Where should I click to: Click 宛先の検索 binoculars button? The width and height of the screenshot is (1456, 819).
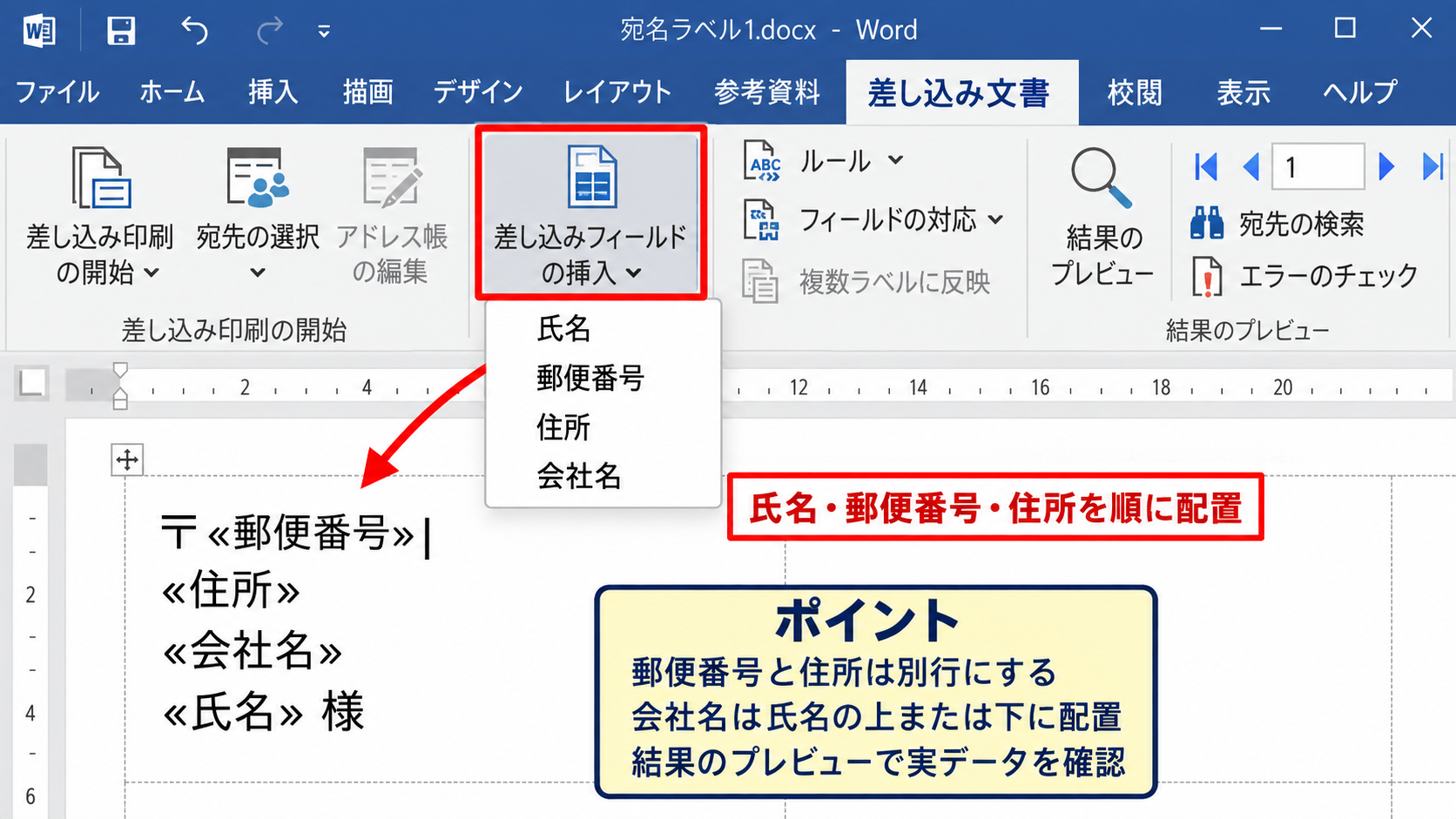[1277, 224]
